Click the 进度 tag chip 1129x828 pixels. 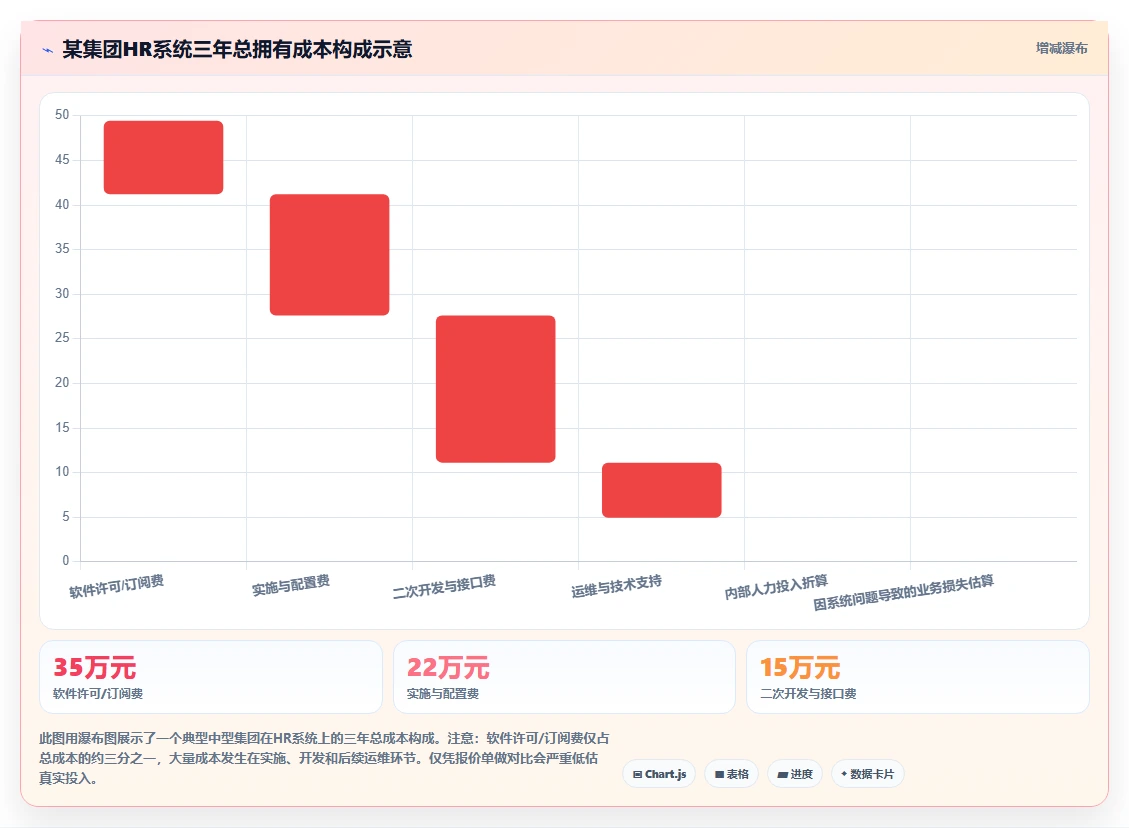point(795,774)
